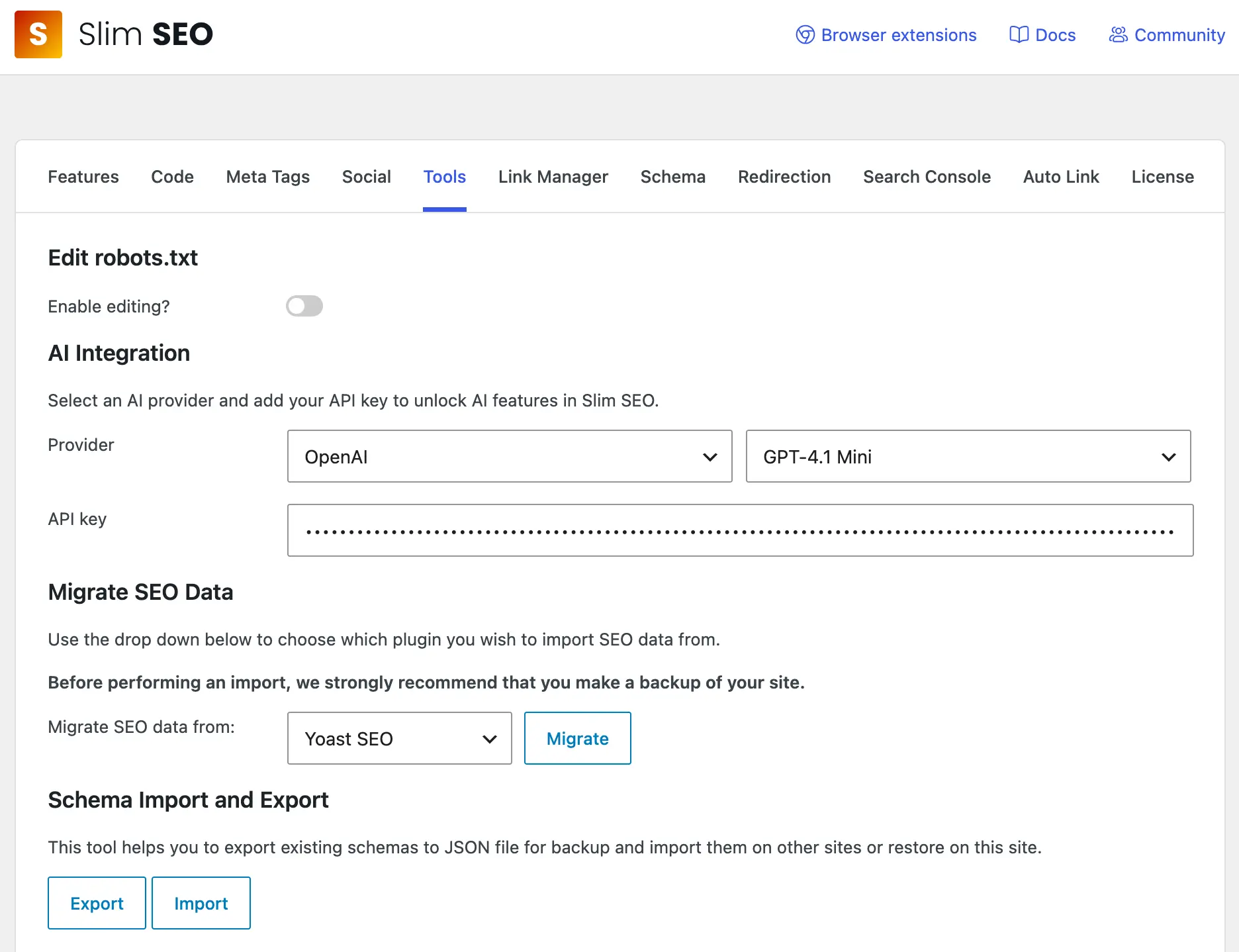Switch to the Meta Tags tab
The image size is (1239, 952).
(267, 177)
